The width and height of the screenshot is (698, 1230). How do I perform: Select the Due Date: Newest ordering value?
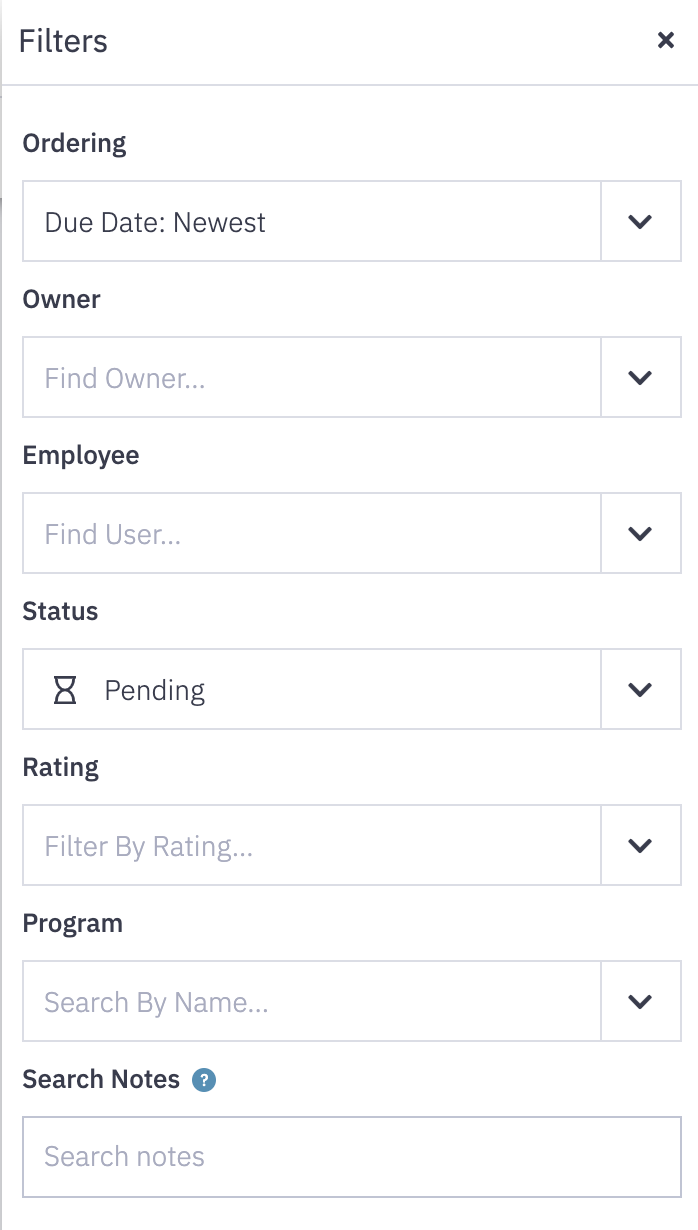coord(155,222)
